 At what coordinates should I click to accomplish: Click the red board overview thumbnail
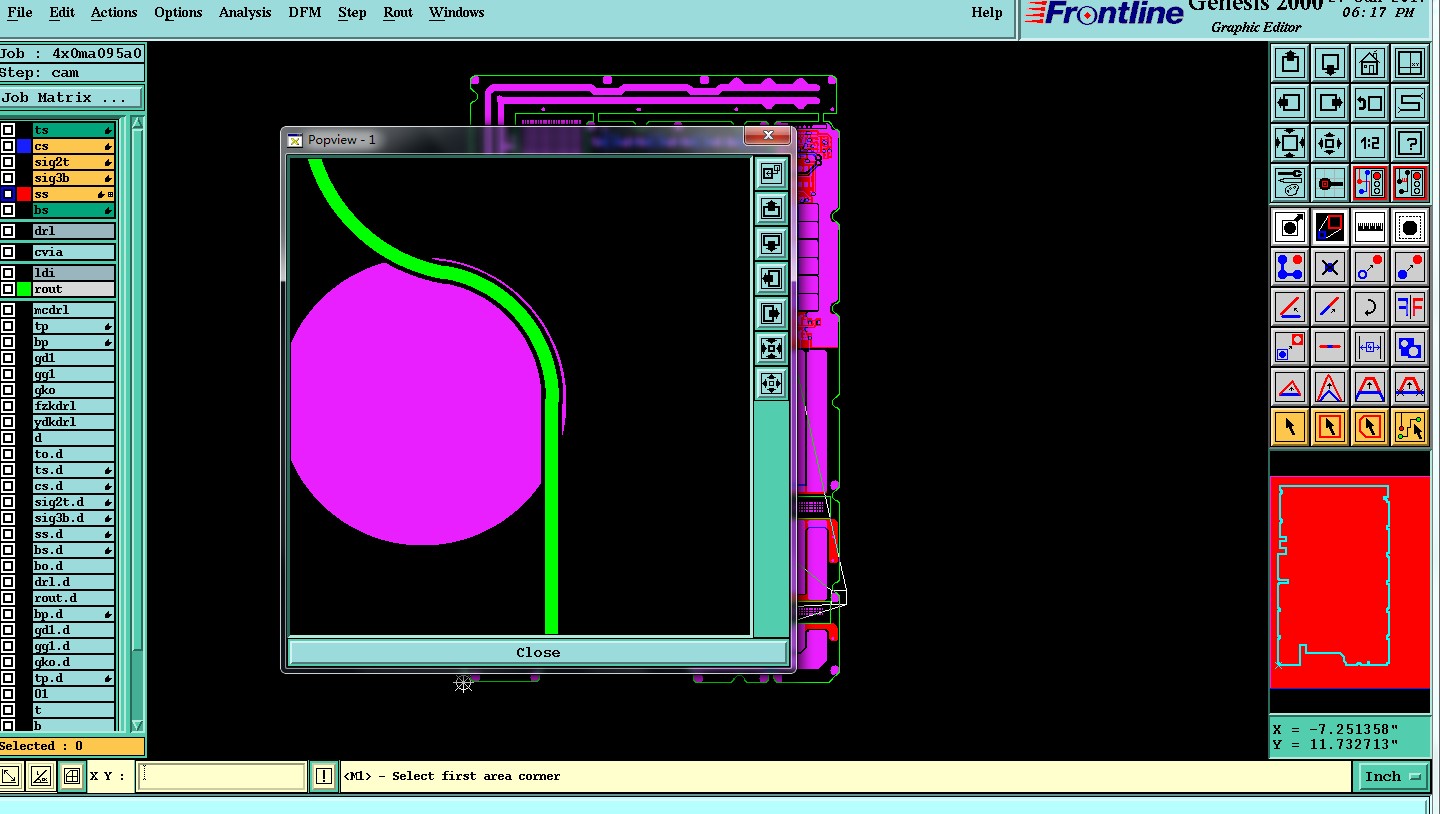coord(1350,582)
